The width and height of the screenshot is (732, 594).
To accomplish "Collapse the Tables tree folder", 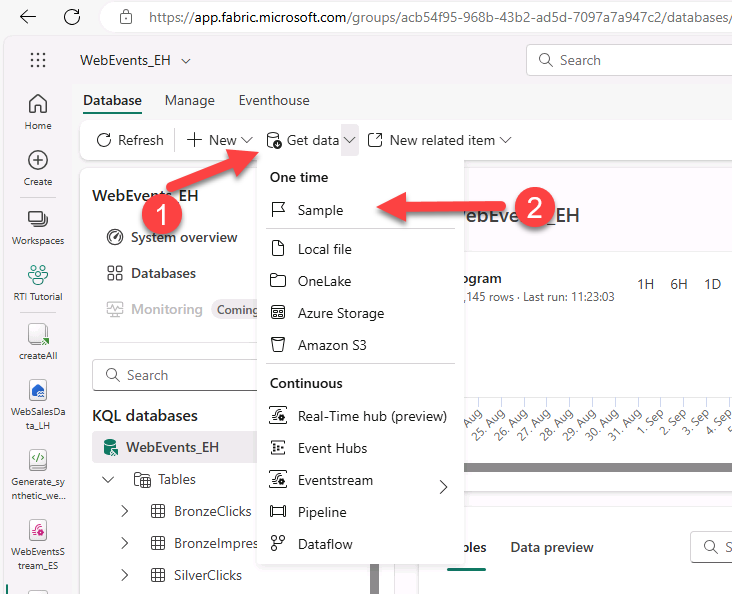I will coord(108,480).
